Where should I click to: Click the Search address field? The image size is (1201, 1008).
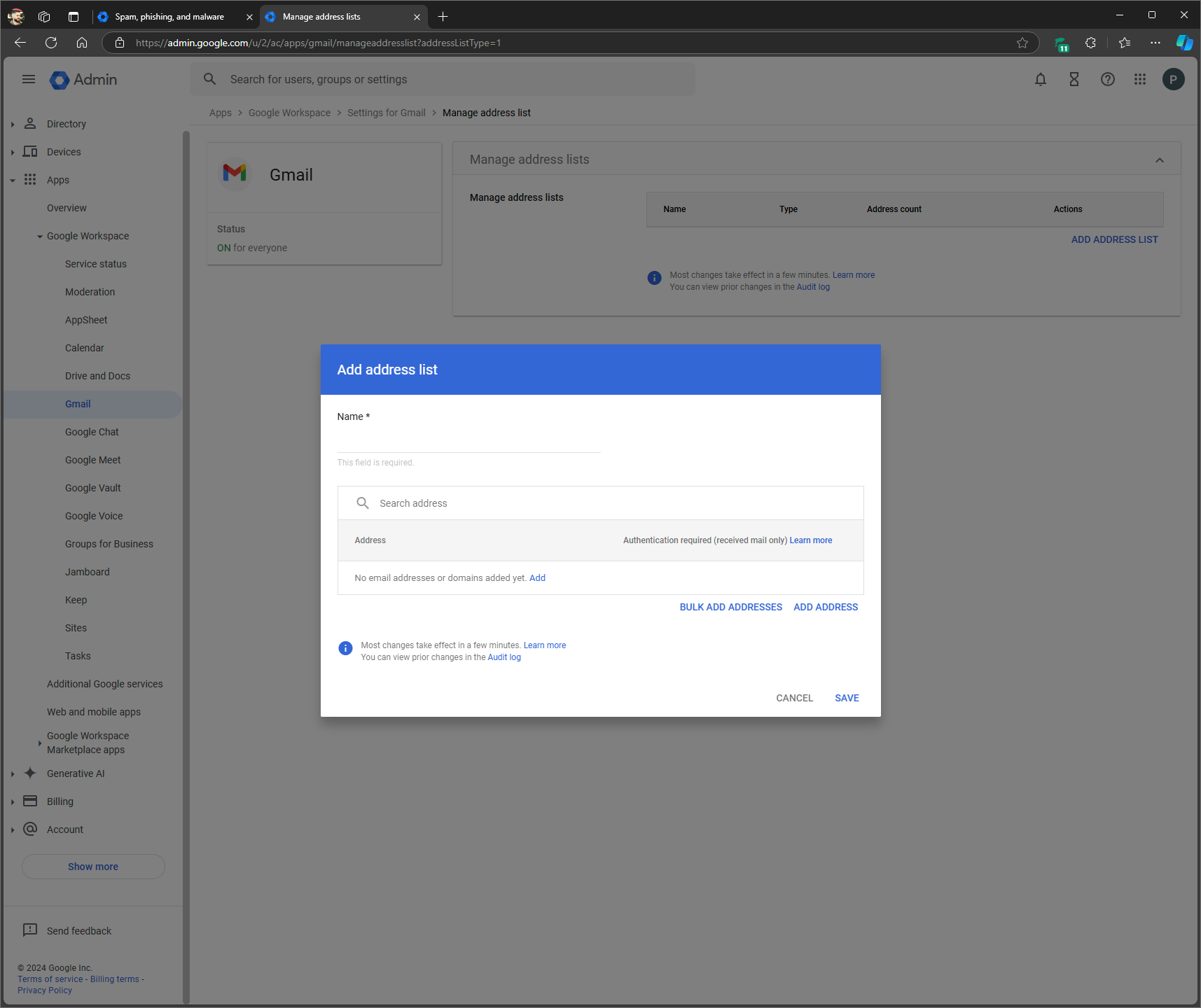point(600,503)
